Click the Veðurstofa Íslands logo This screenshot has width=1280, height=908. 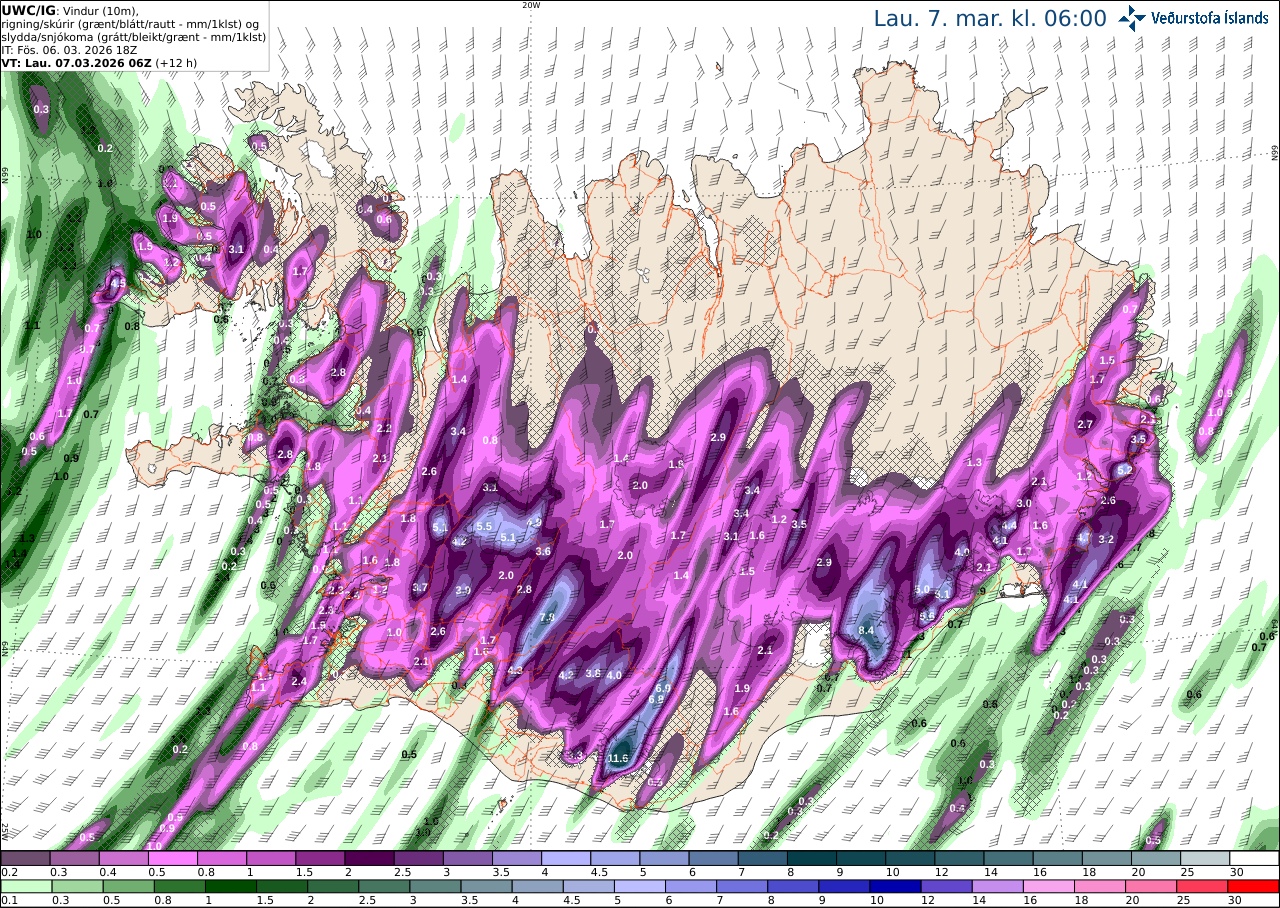[x=1192, y=18]
